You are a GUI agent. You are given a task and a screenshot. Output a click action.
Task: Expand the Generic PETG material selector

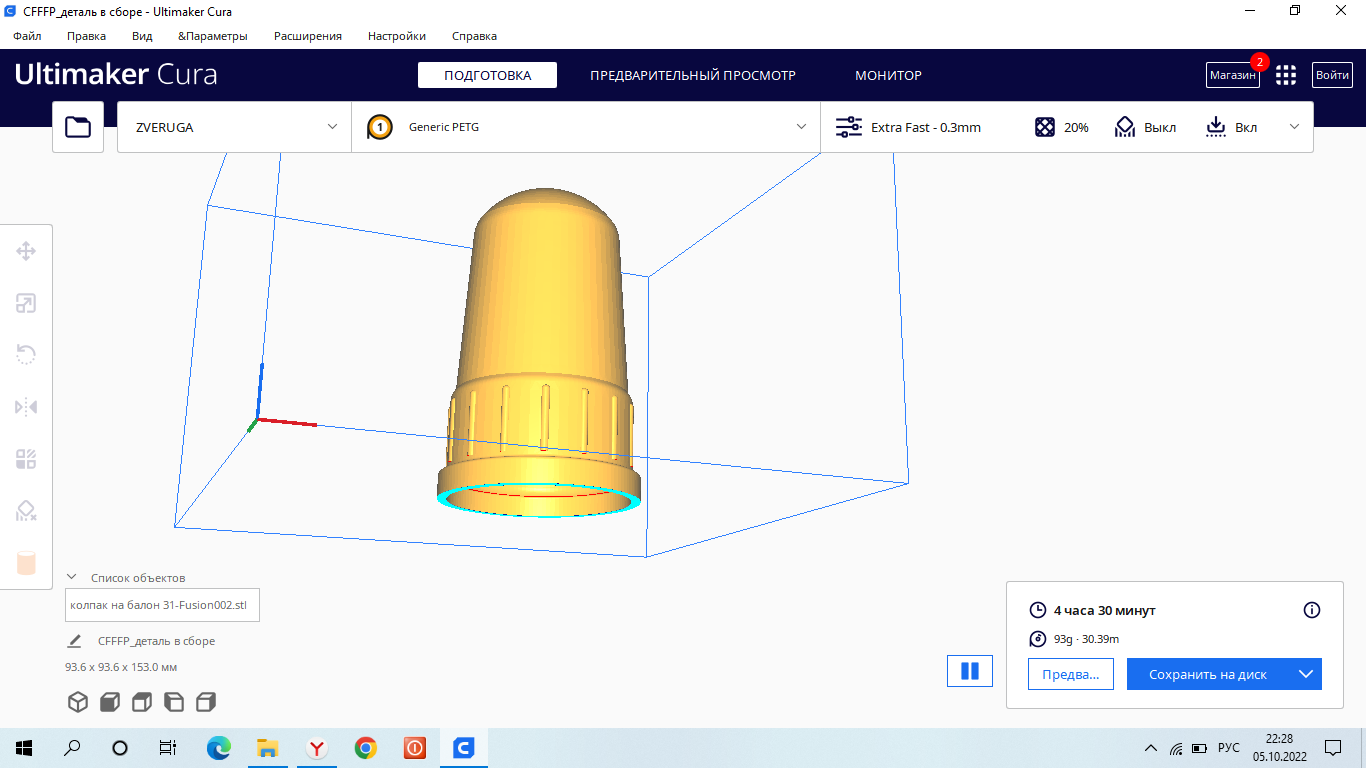(x=586, y=127)
